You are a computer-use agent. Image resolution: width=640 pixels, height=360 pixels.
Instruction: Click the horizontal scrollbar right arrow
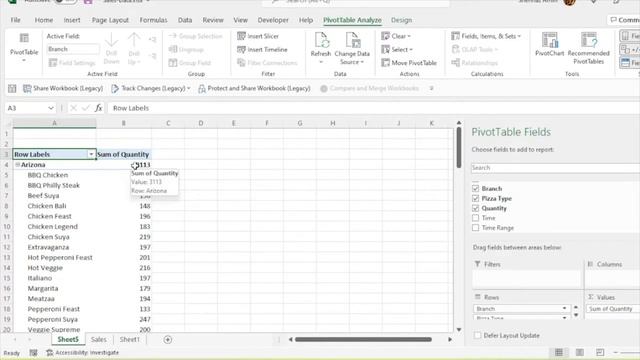(450, 340)
